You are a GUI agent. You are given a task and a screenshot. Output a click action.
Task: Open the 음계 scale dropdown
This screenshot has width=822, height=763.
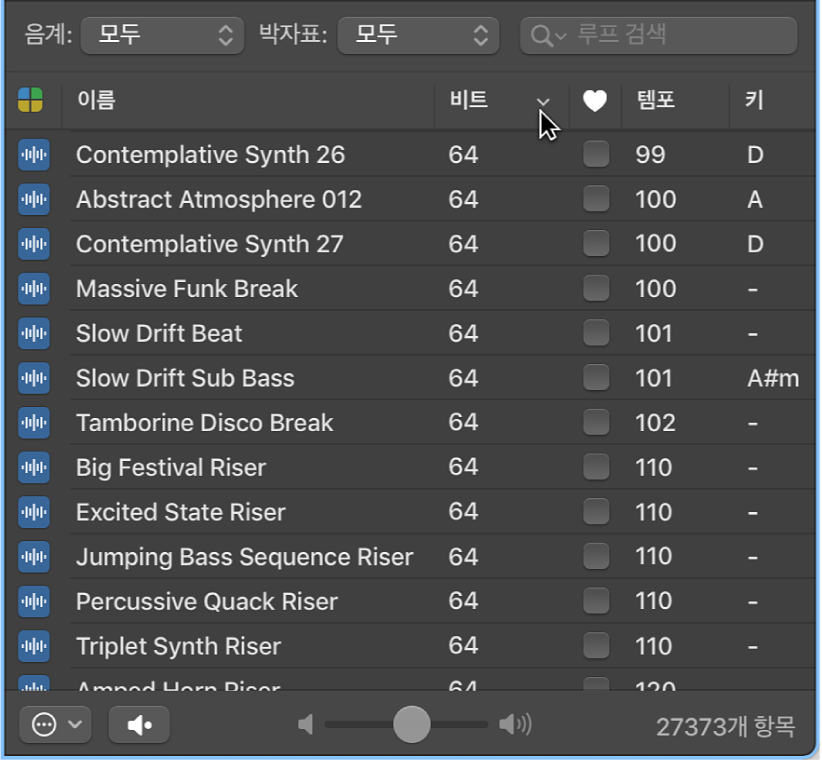pos(161,36)
